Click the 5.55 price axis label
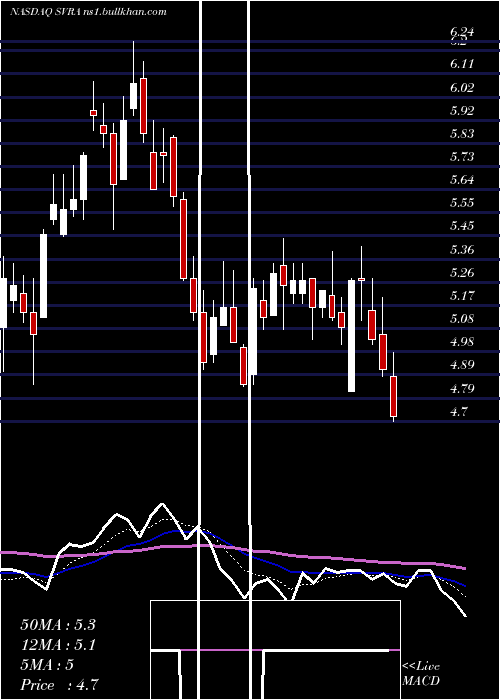 (462, 203)
